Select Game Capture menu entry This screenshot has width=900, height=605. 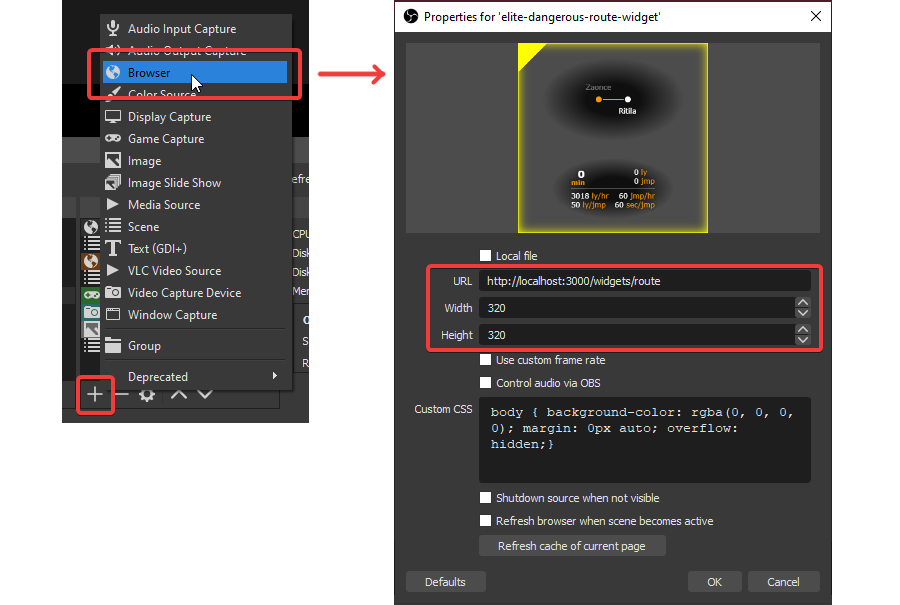pyautogui.click(x=195, y=138)
